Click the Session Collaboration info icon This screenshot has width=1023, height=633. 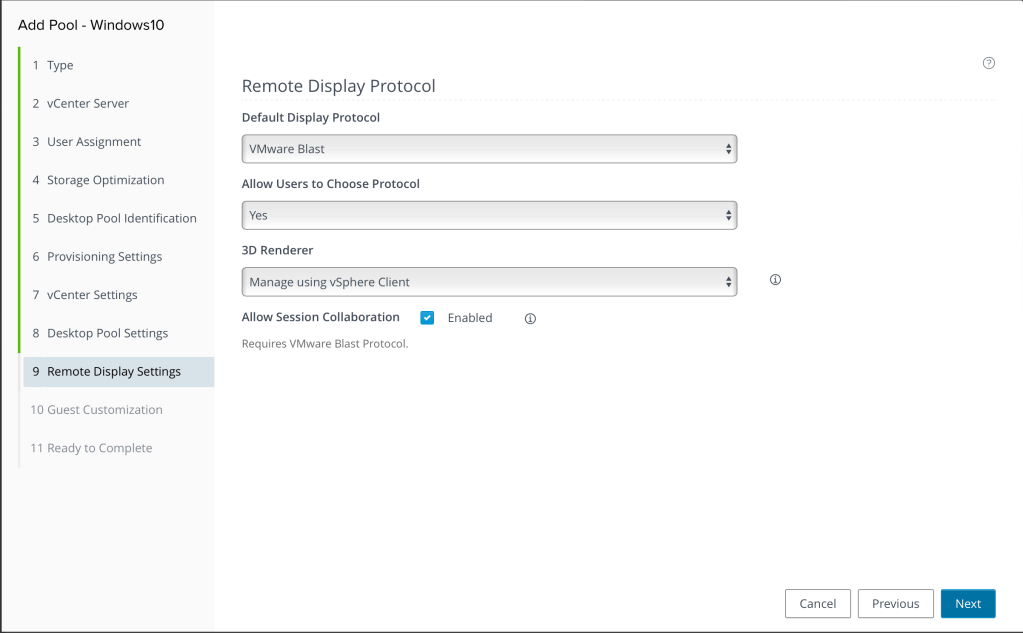tap(530, 319)
